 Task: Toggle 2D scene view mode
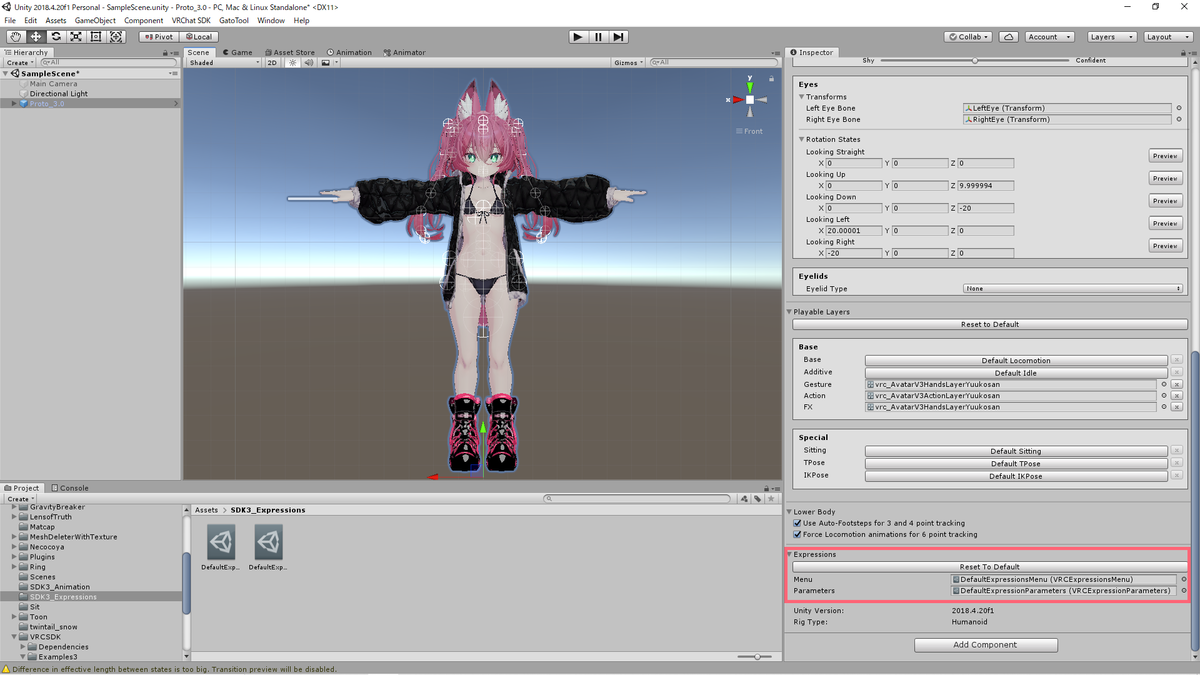click(272, 62)
